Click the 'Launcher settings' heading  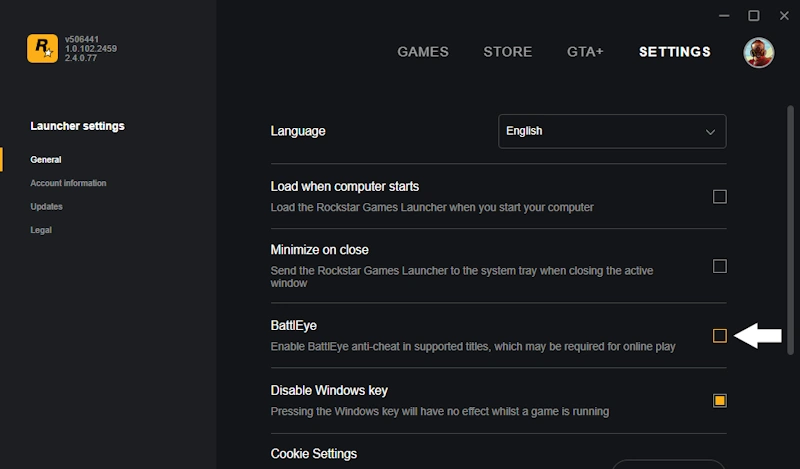(x=78, y=126)
